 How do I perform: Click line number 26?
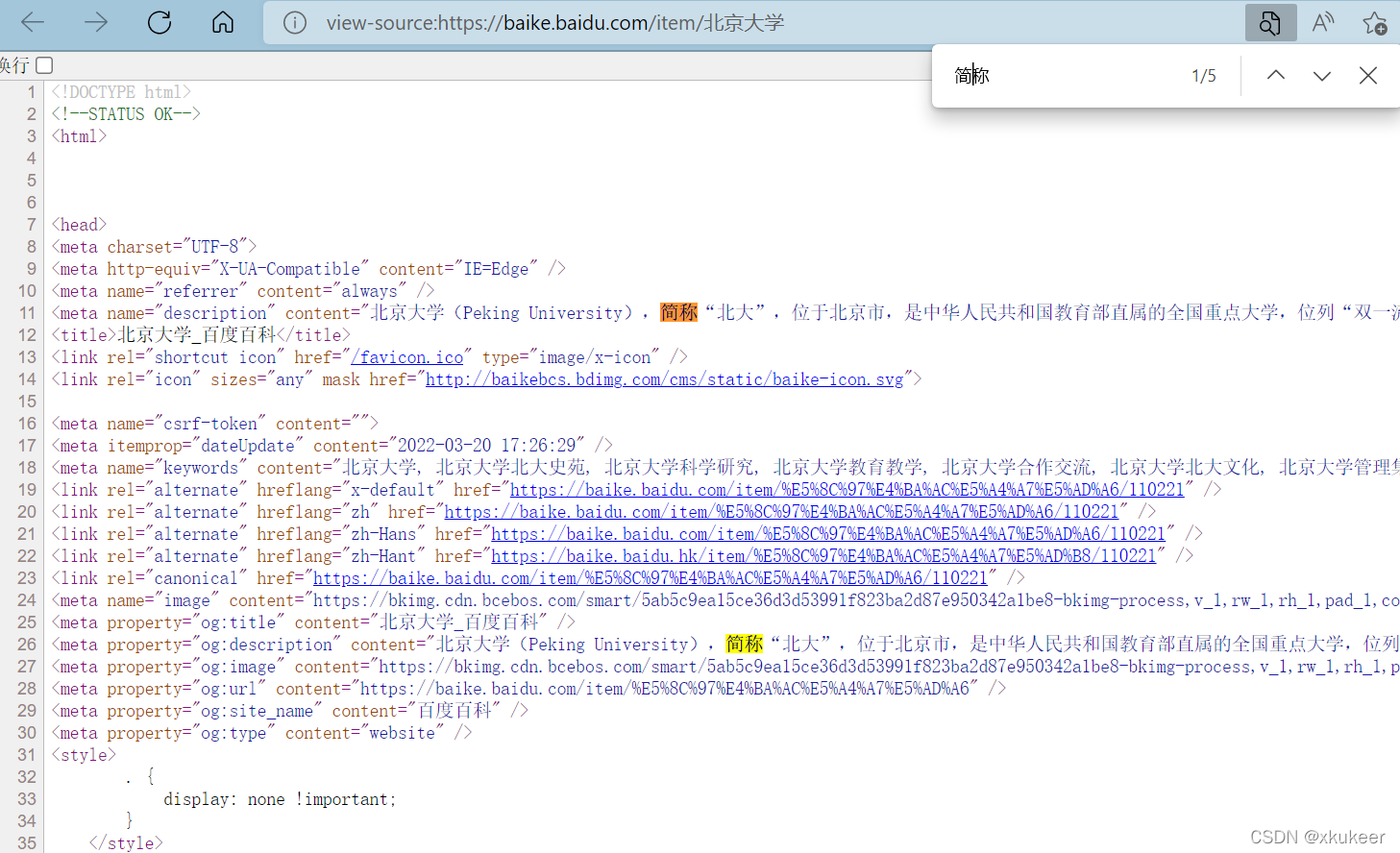click(27, 645)
